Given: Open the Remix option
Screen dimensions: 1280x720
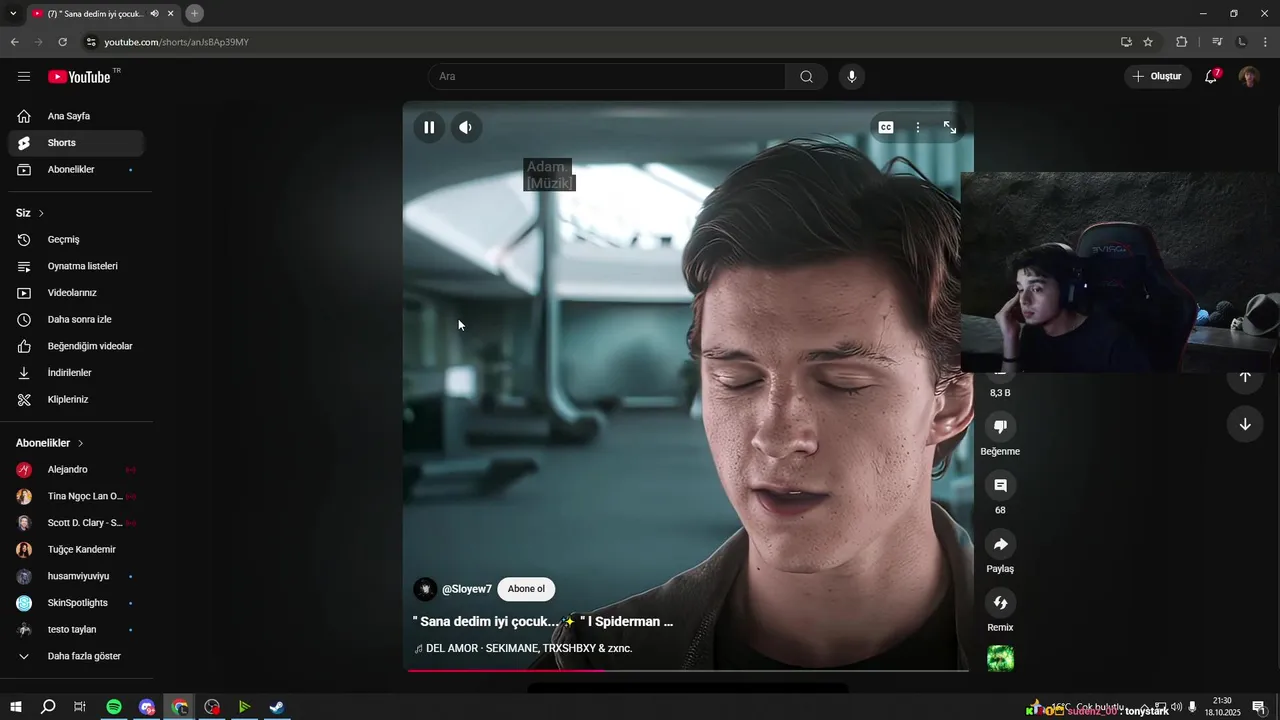Looking at the screenshot, I should (1000, 603).
